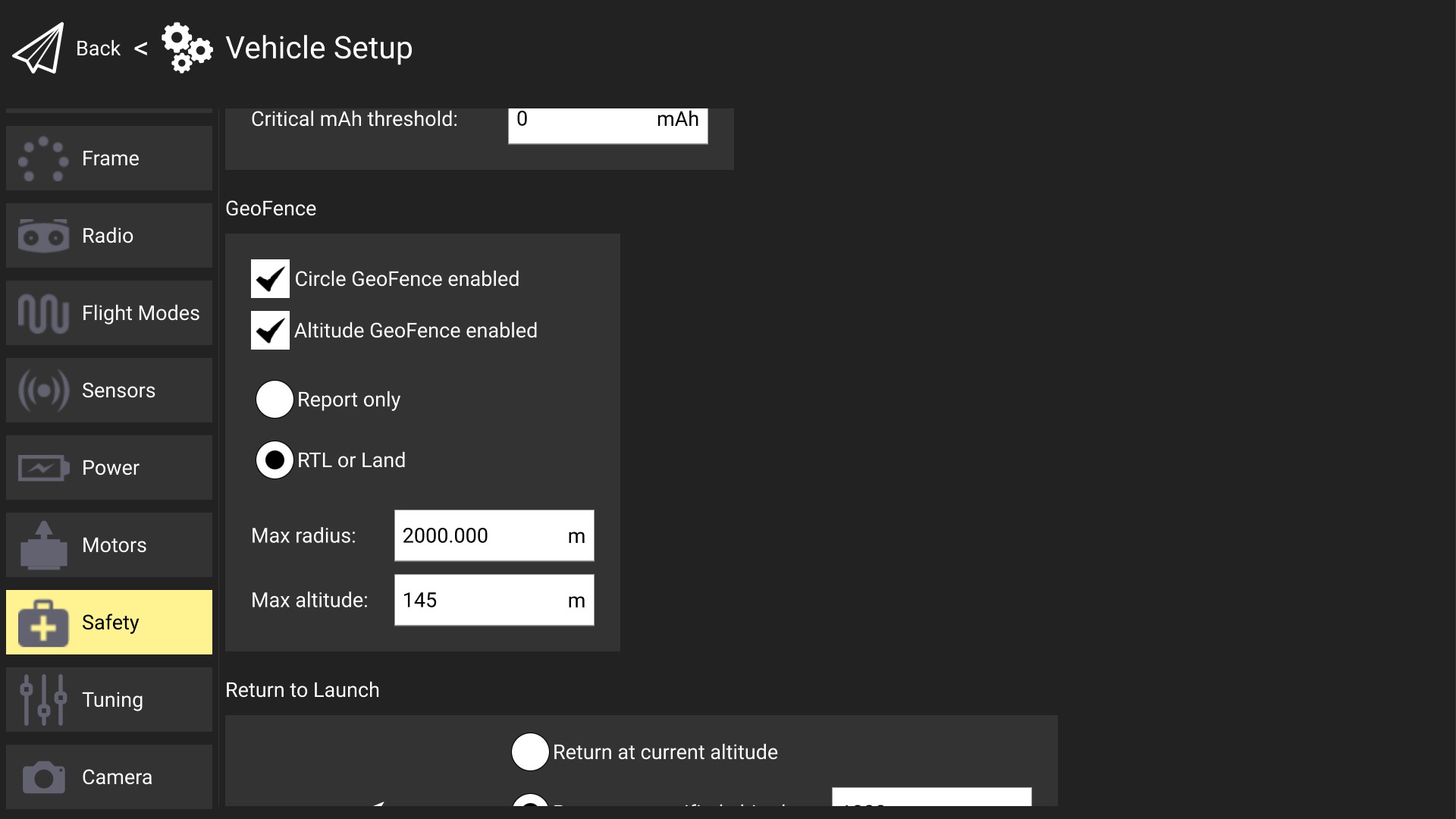Uncheck Circle GeoFence enabled

(270, 279)
